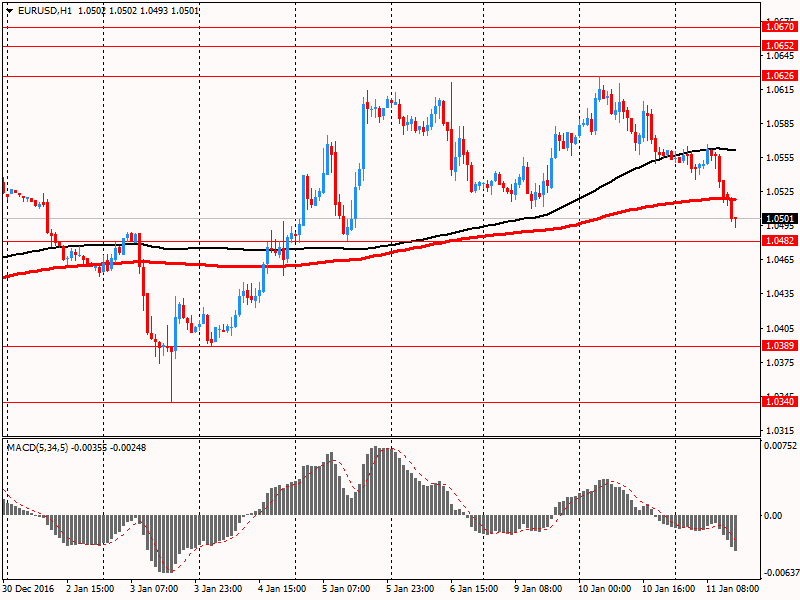Image resolution: width=800 pixels, height=600 pixels.
Task: Select the red 1.0670 price level label
Action: (x=779, y=27)
